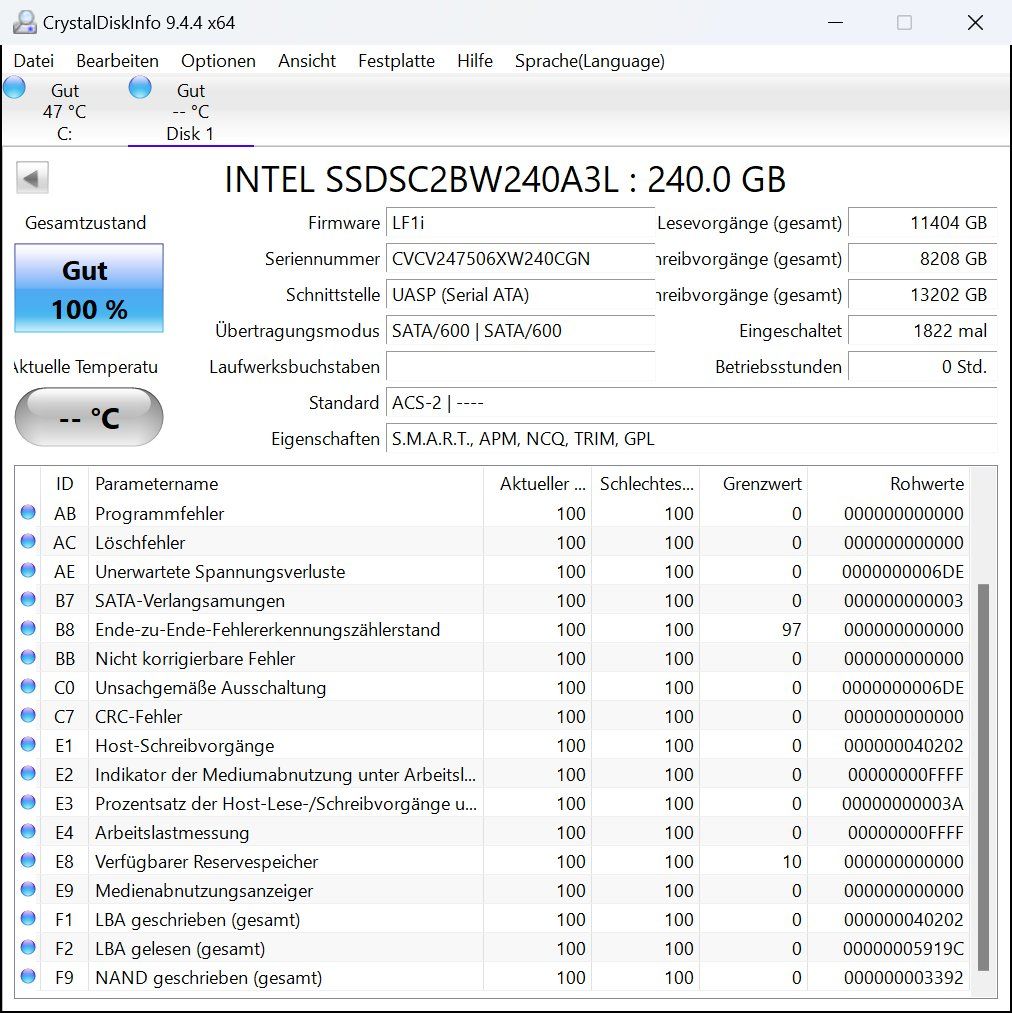1012x1013 pixels.
Task: Click status orb for Unerwartete Spannungsverluste row
Action: (x=28, y=570)
